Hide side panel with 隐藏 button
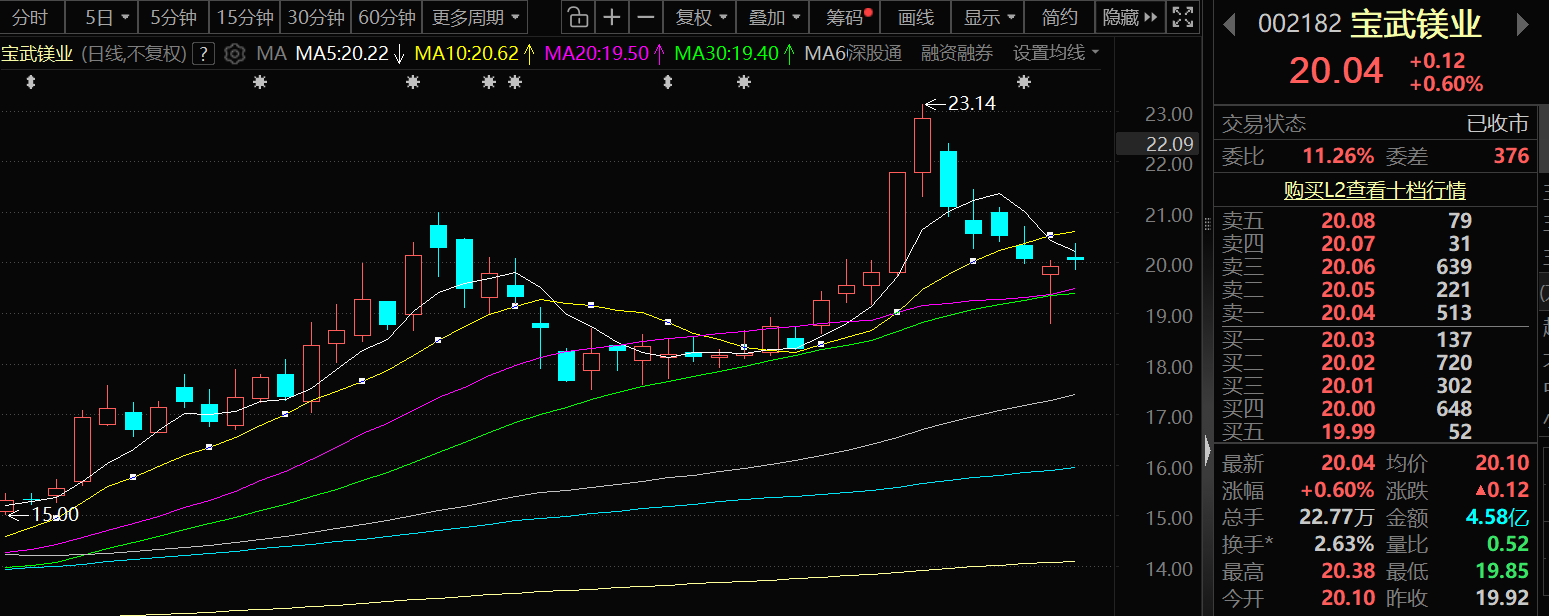This screenshot has width=1549, height=616. point(1130,17)
